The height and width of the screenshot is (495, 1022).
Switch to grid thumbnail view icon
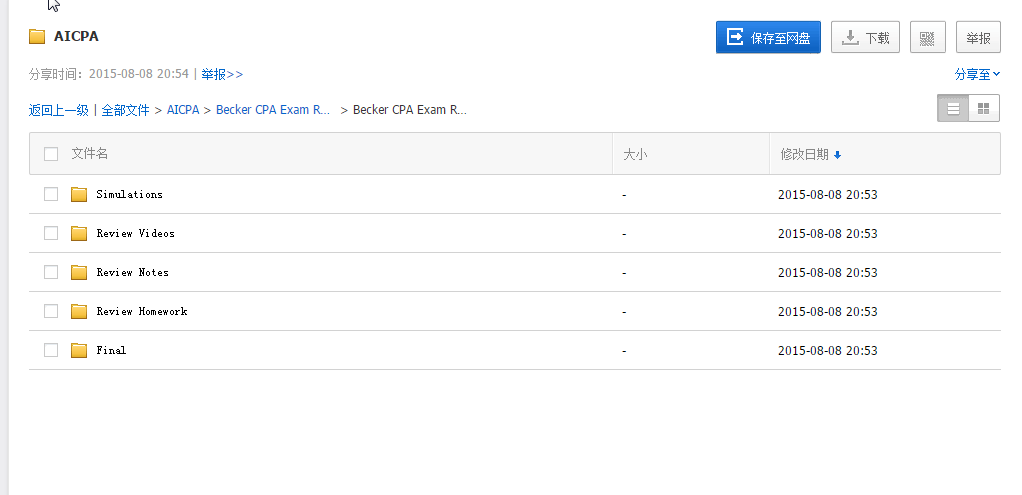[983, 108]
